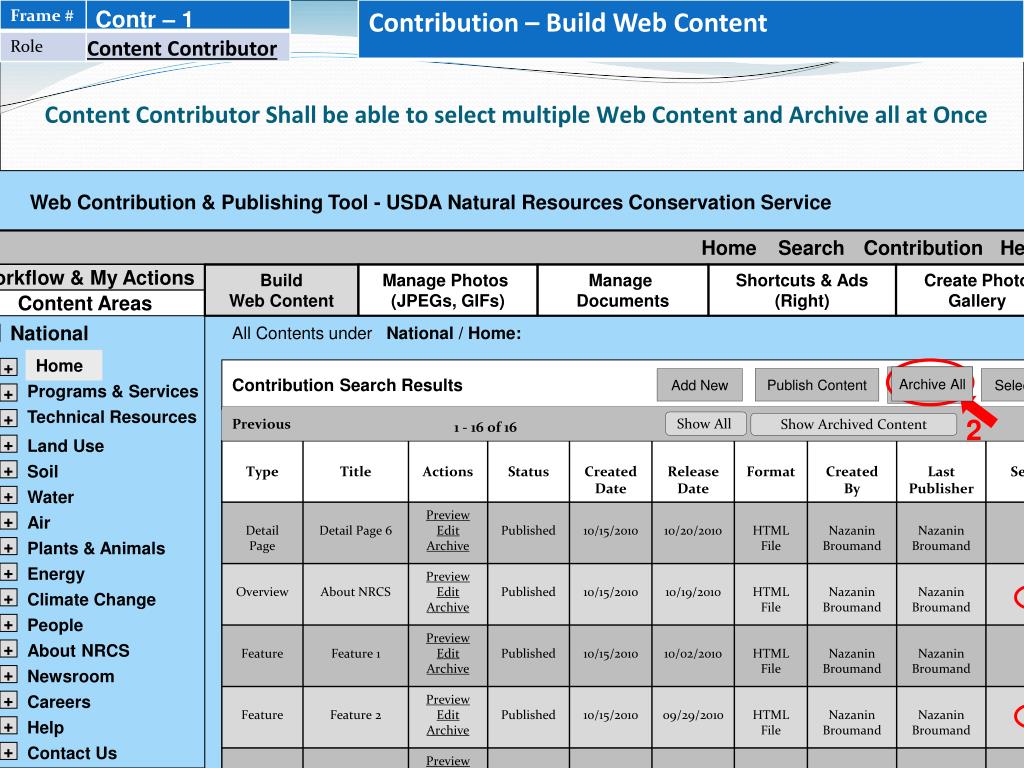Expand the Help plus icon
Image resolution: width=1024 pixels, height=768 pixels.
[x=8, y=727]
